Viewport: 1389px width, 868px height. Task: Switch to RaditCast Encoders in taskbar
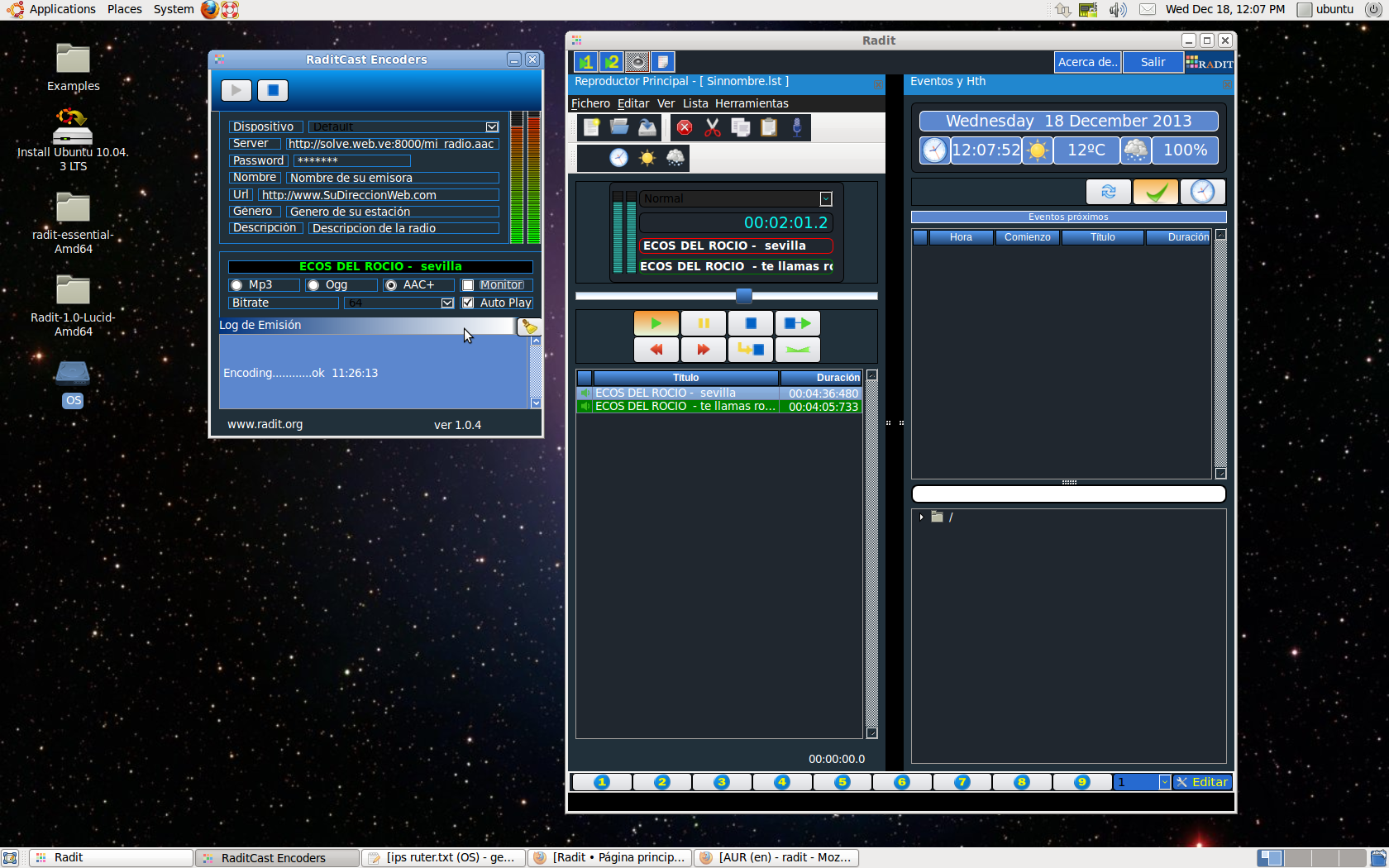click(278, 858)
